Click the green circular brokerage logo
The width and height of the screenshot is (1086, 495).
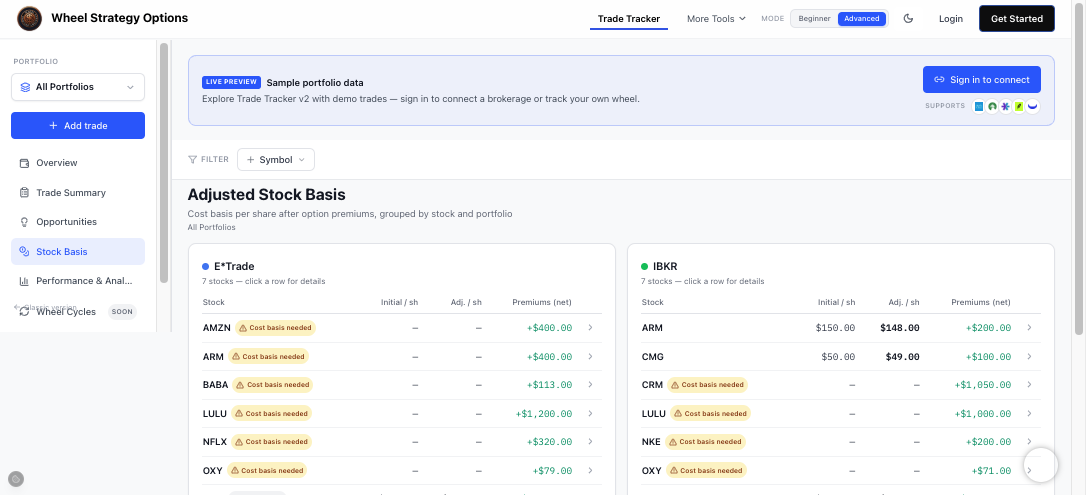[992, 107]
